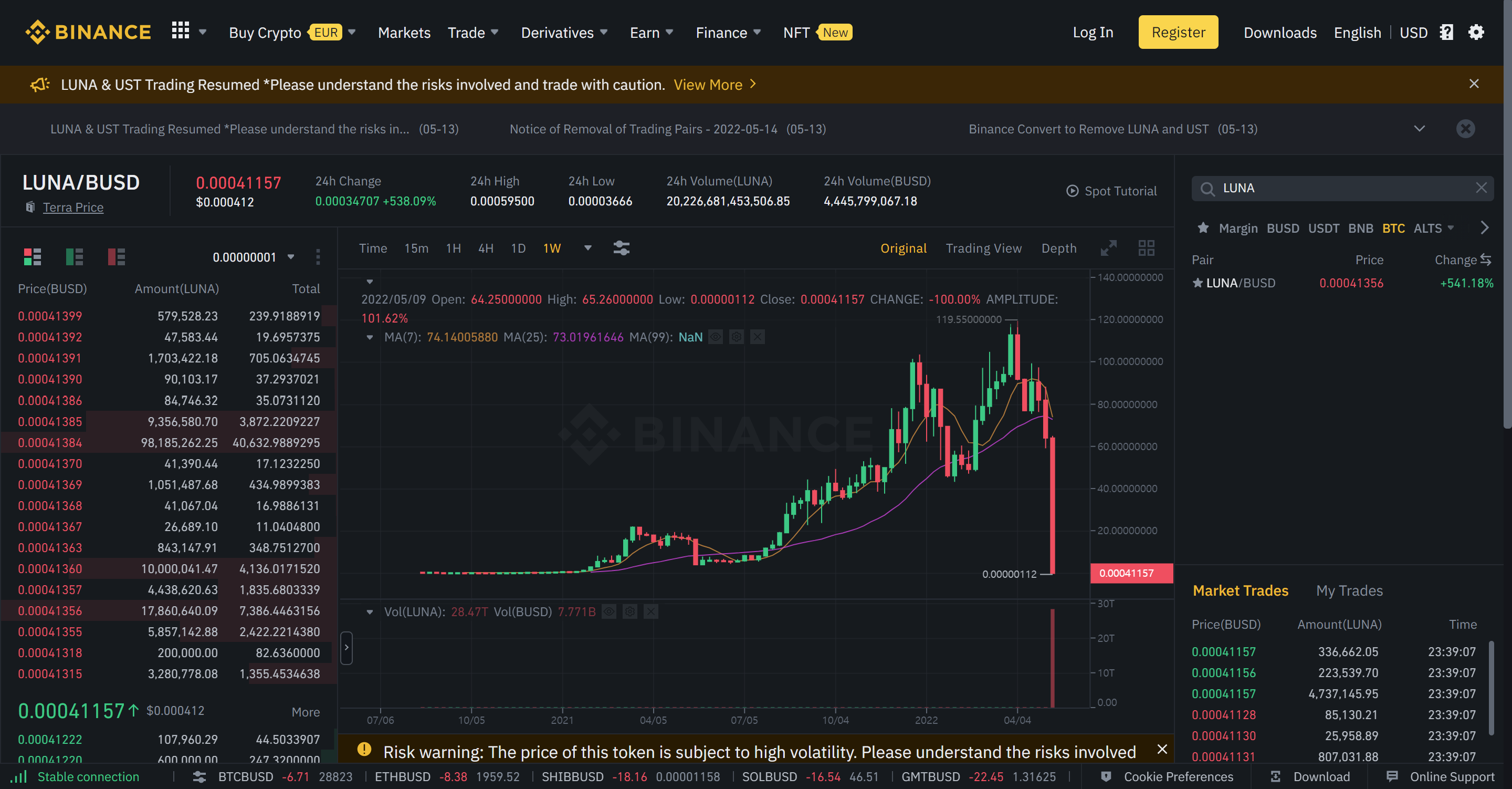Image resolution: width=1512 pixels, height=789 pixels.
Task: Click BTCBUSD ticker in footer
Action: point(285,777)
